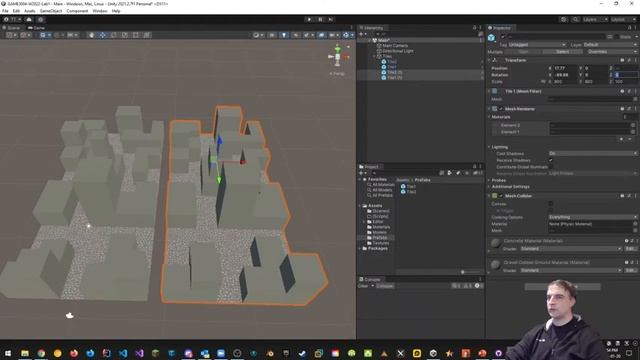Collapse the Tiles object in Hierarchy
The image size is (640, 360).
pyautogui.click(x=374, y=56)
